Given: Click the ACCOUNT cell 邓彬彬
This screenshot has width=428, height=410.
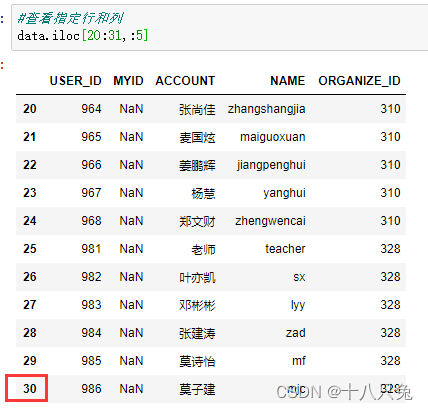Looking at the screenshot, I should pos(197,306).
